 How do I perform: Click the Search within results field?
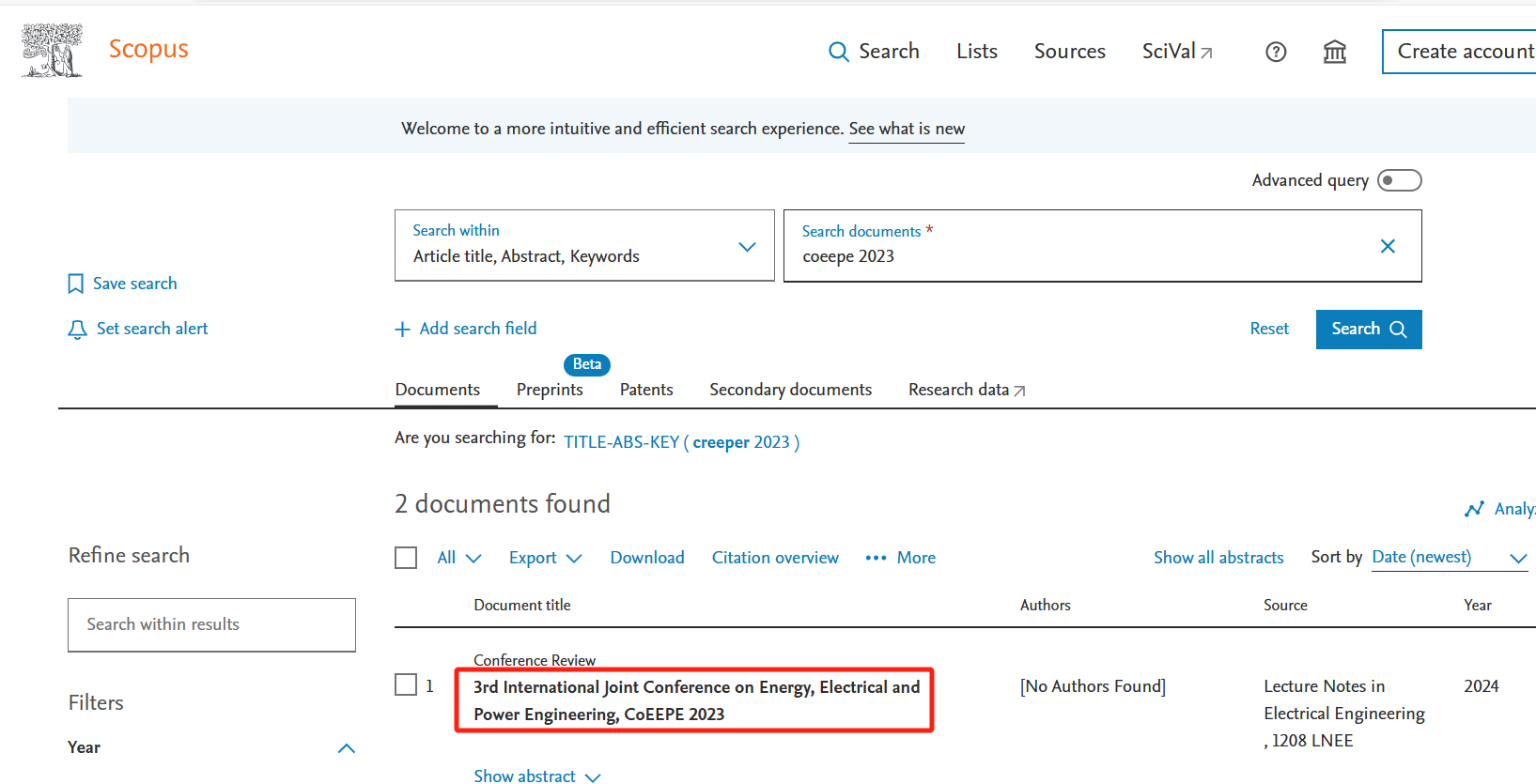tap(211, 624)
